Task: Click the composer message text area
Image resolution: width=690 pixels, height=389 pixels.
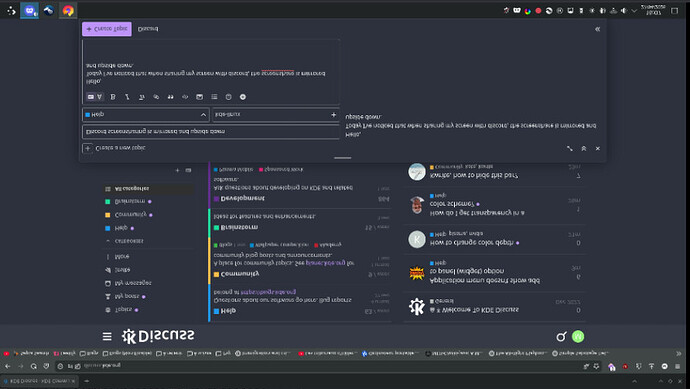Action: [211, 64]
